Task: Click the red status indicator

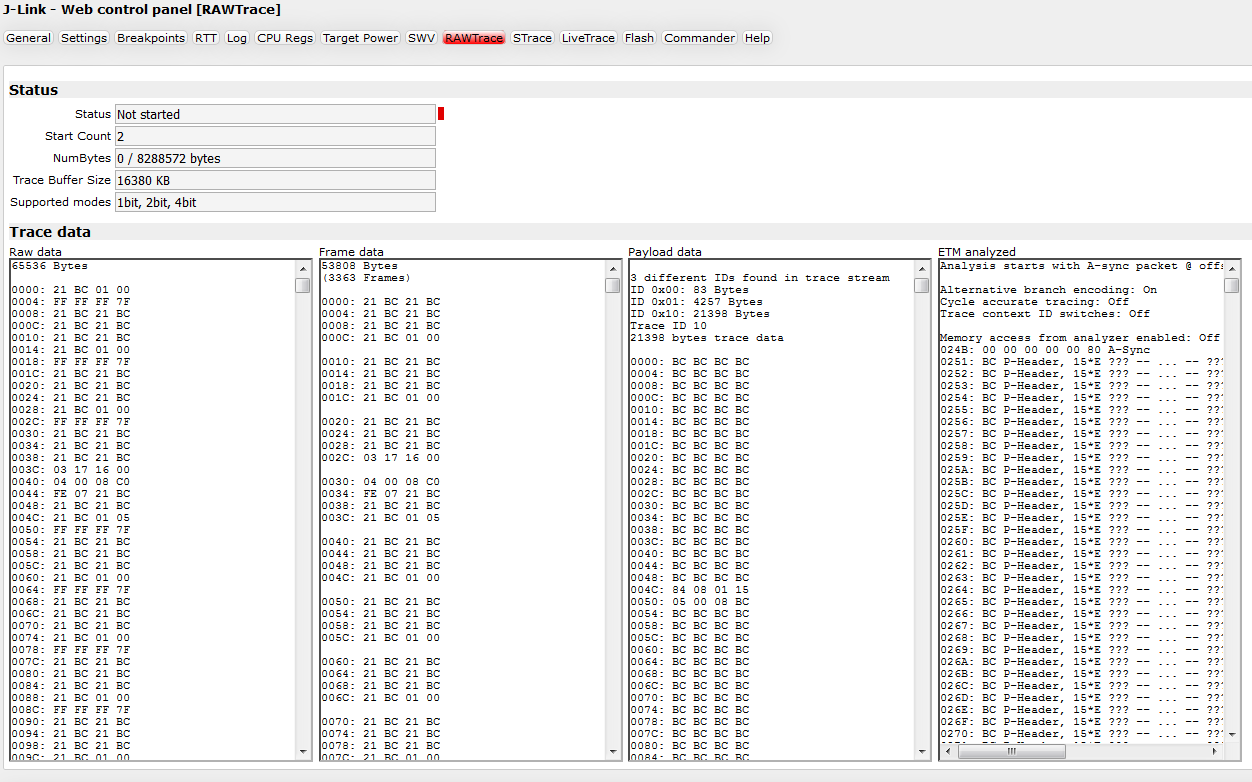Action: tap(441, 114)
